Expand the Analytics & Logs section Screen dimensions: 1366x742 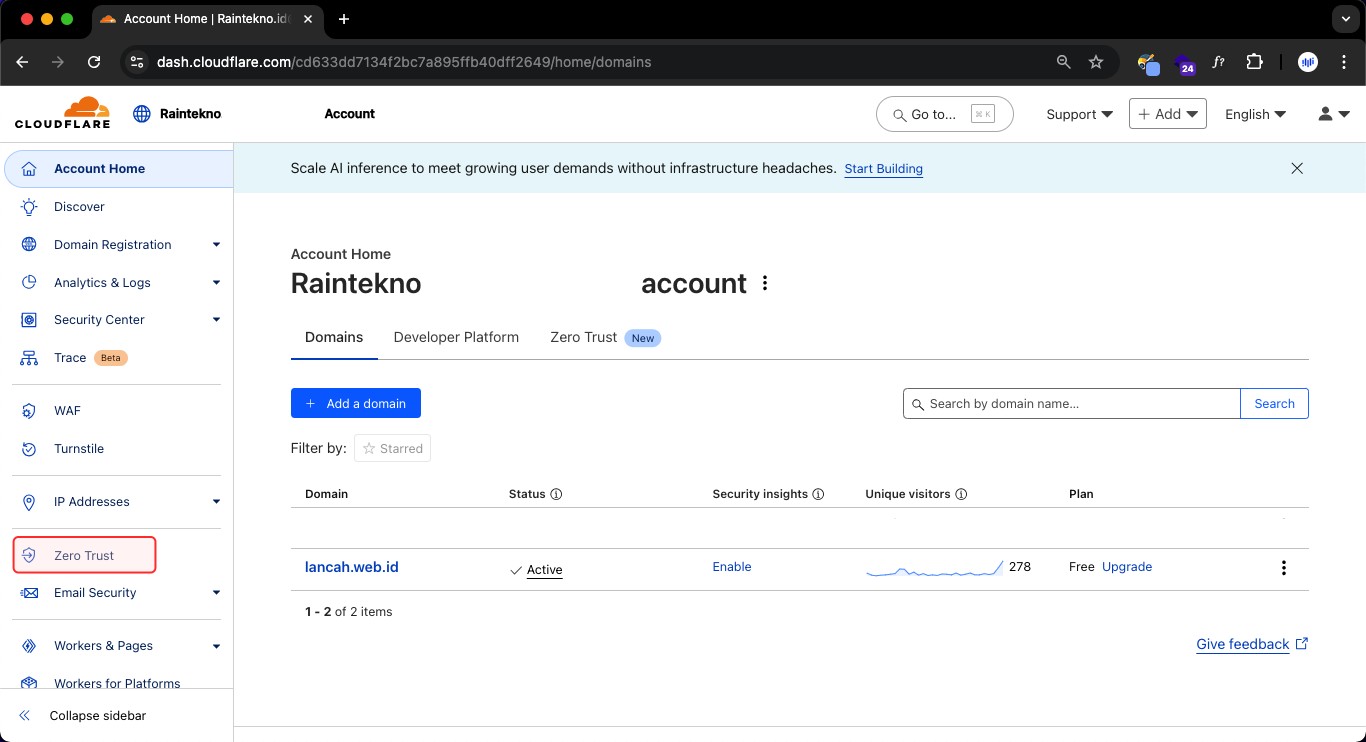pyautogui.click(x=216, y=283)
